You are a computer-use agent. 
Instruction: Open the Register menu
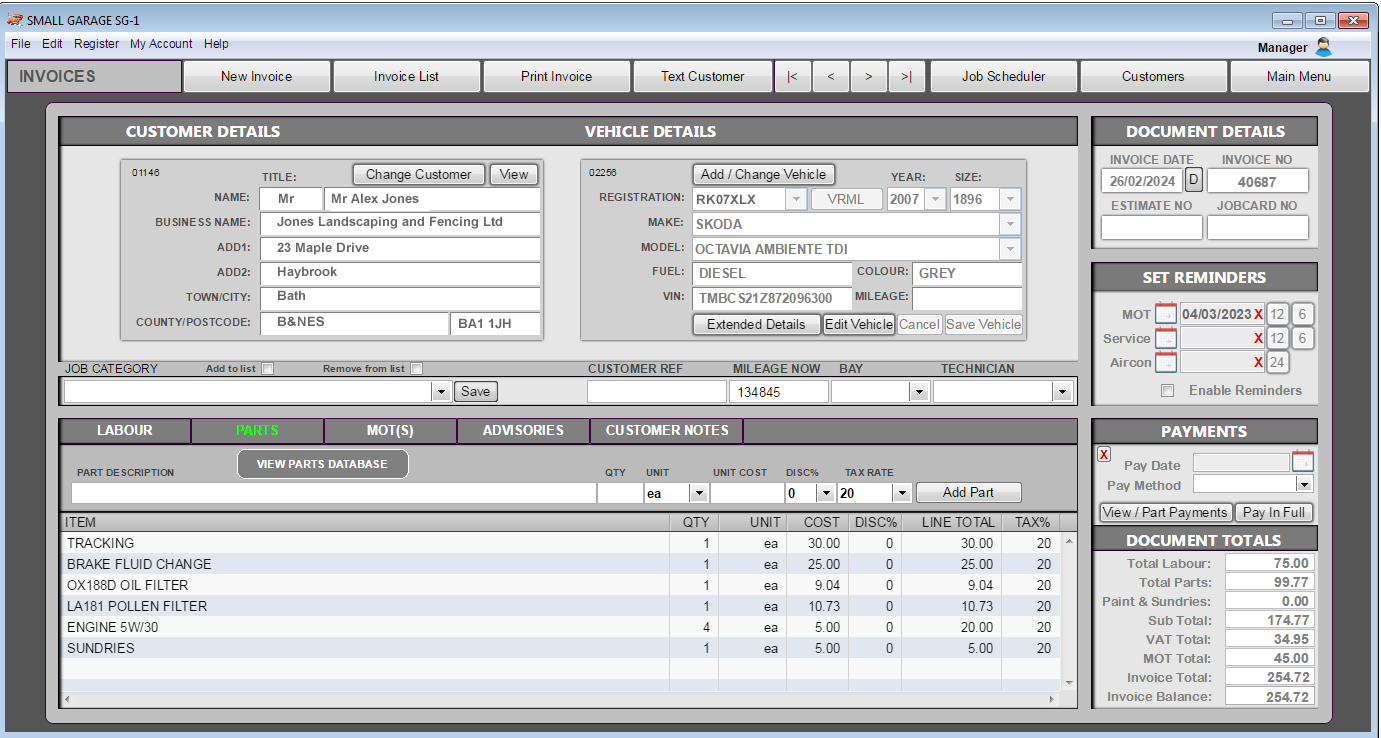pos(96,43)
